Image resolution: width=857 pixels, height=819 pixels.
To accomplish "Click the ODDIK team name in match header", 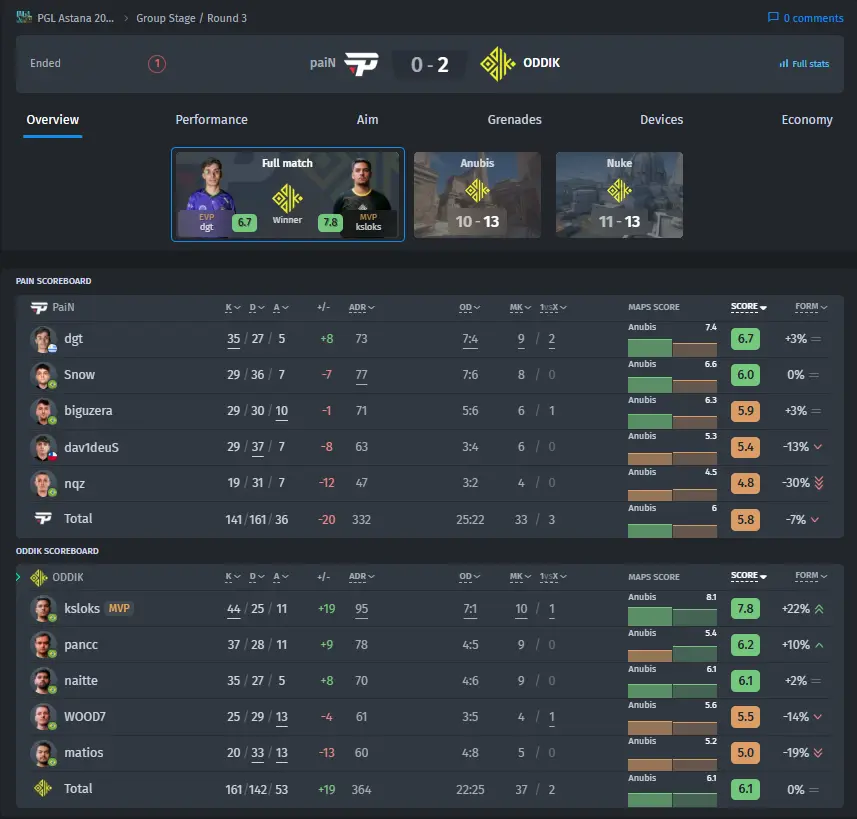I will 542,63.
